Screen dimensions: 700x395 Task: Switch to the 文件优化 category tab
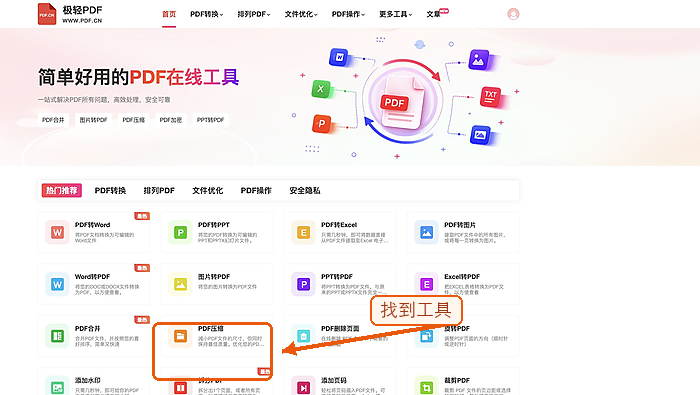pos(208,191)
